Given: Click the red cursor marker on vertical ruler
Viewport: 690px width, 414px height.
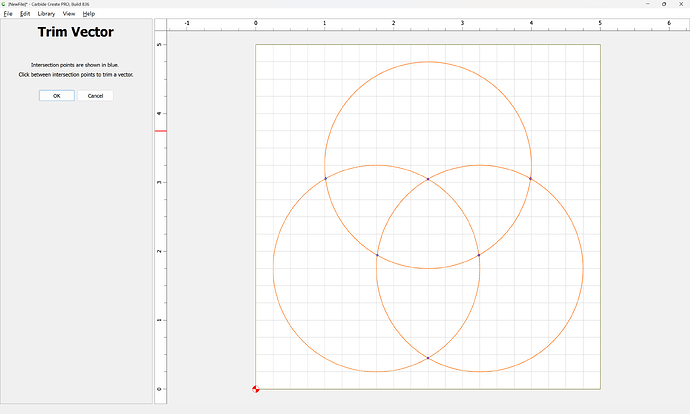Looking at the screenshot, I should click(x=160, y=131).
